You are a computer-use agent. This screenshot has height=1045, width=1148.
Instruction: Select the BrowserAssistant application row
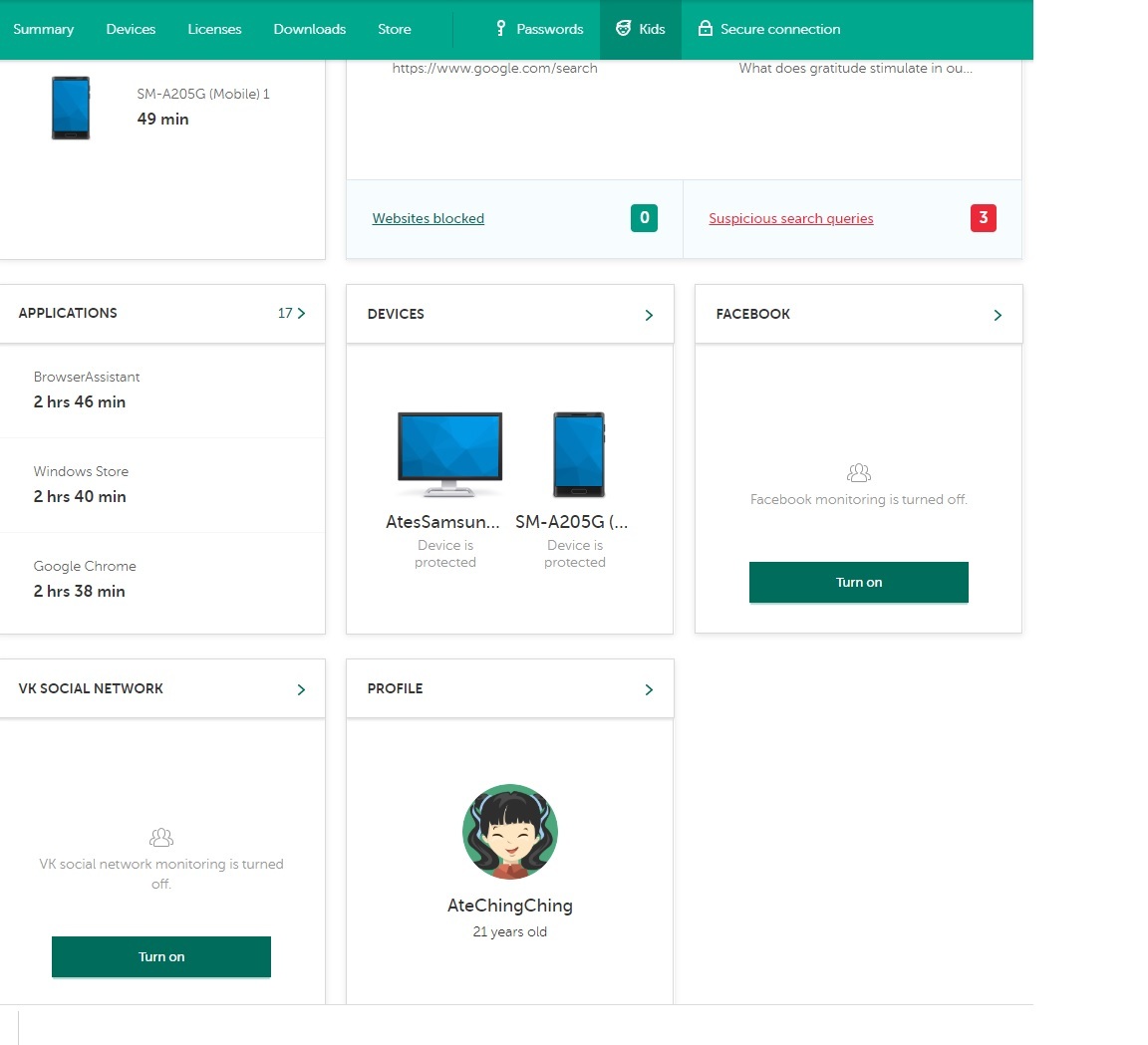click(x=162, y=391)
